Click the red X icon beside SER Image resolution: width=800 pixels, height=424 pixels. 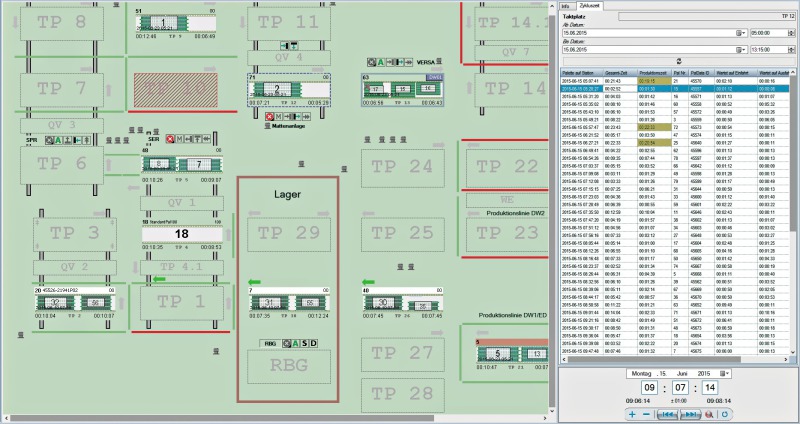[x=170, y=139]
